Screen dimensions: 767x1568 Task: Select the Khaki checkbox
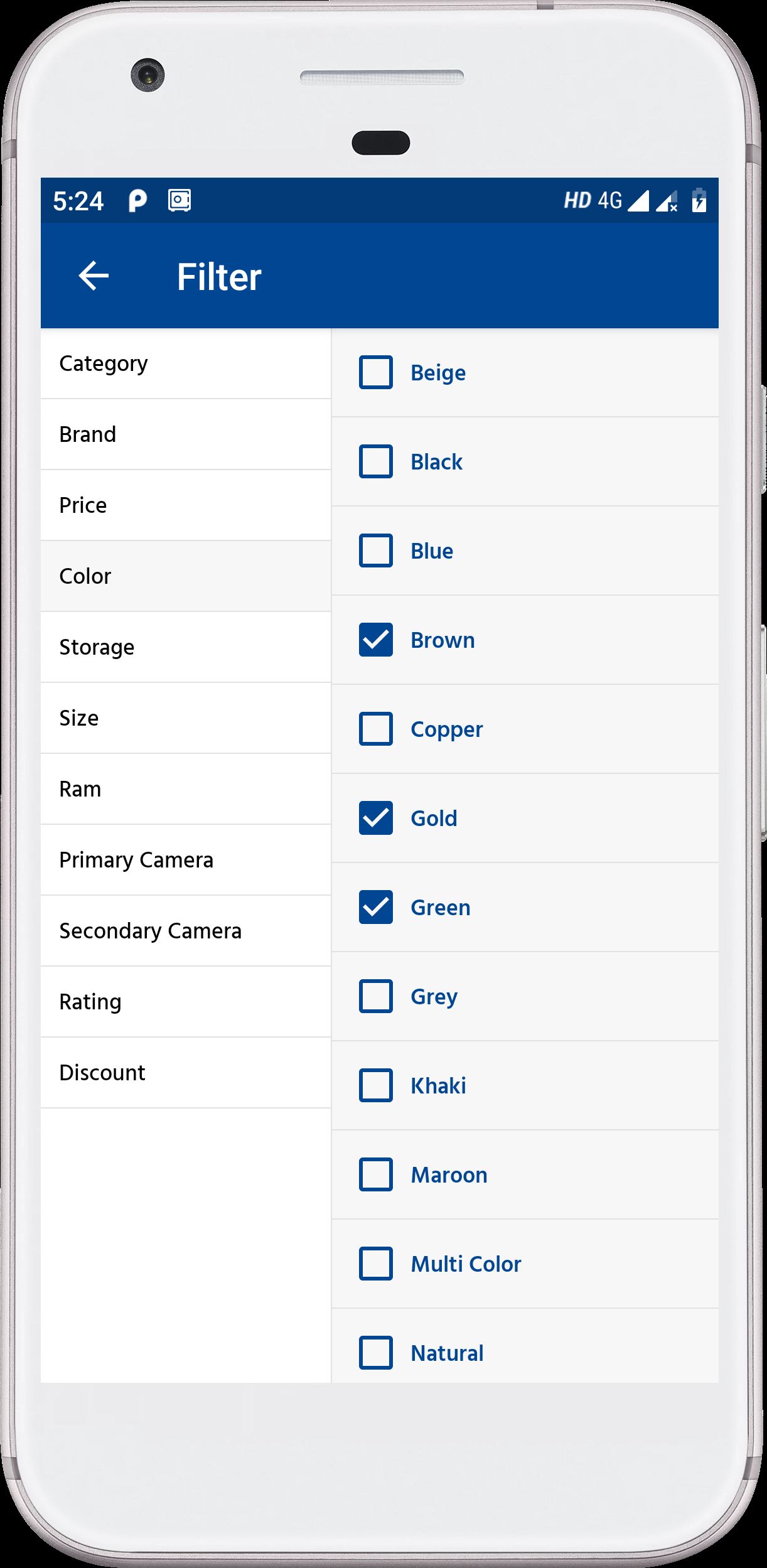(376, 1085)
